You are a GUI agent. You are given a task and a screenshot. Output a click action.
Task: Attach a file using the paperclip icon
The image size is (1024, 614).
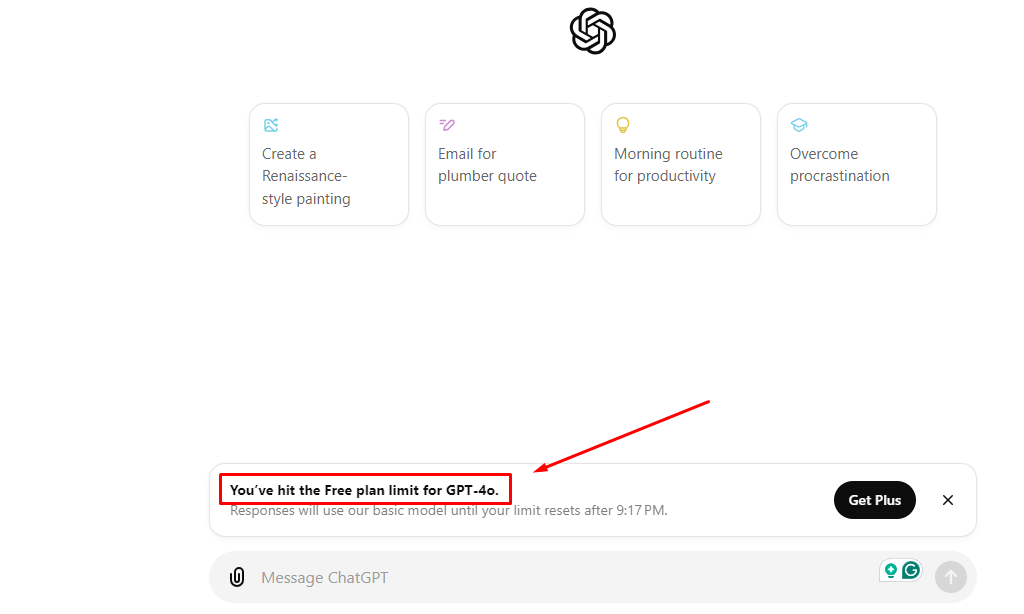point(237,577)
